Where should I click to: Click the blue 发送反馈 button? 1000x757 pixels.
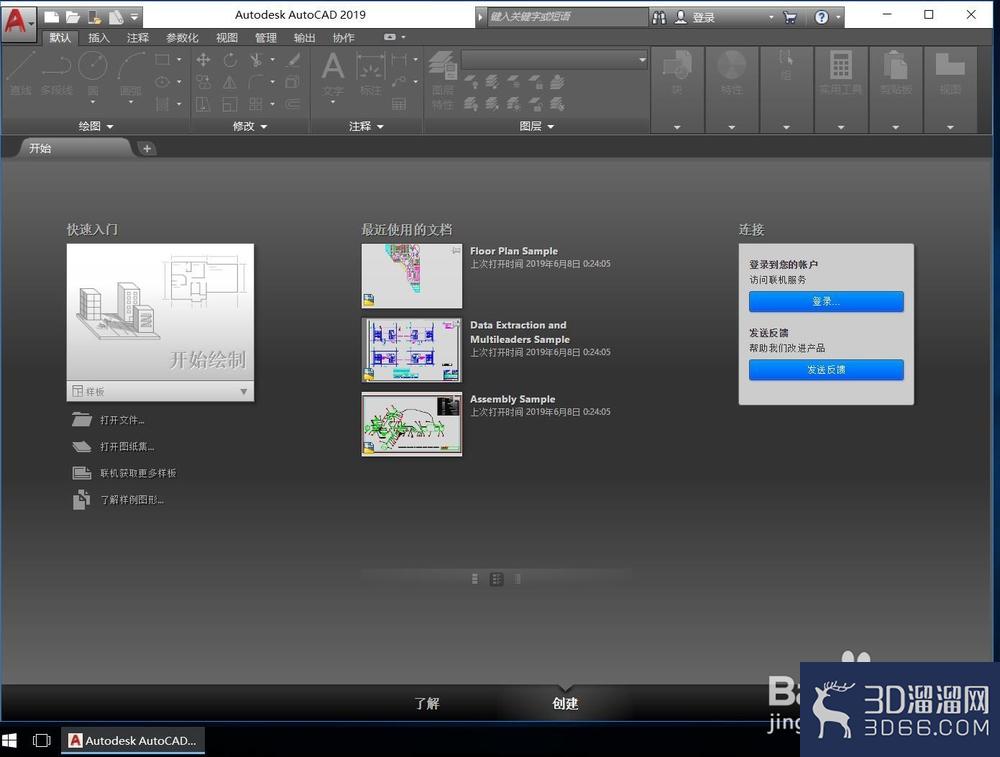click(826, 370)
